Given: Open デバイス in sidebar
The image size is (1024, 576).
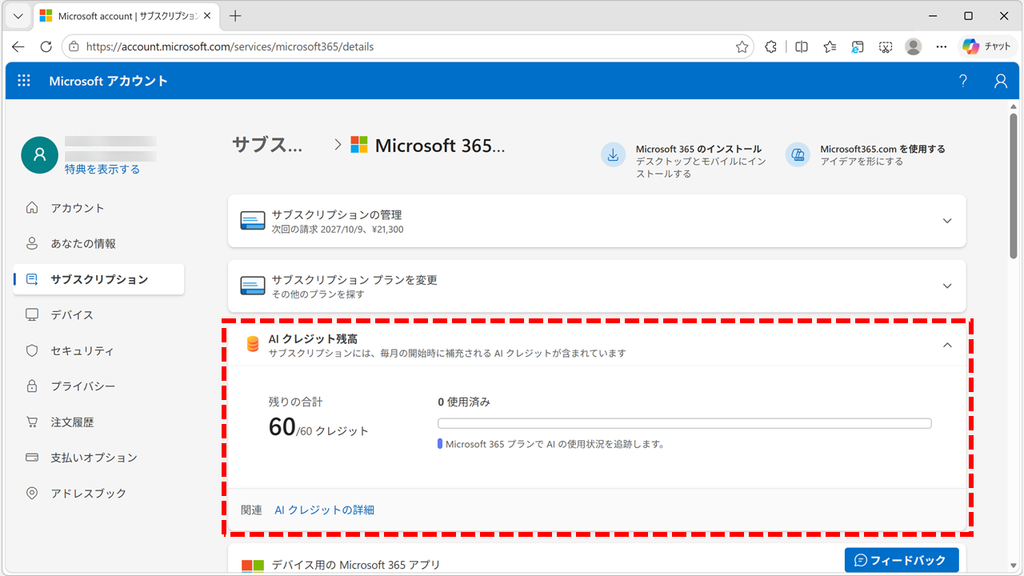Looking at the screenshot, I should pyautogui.click(x=99, y=315).
